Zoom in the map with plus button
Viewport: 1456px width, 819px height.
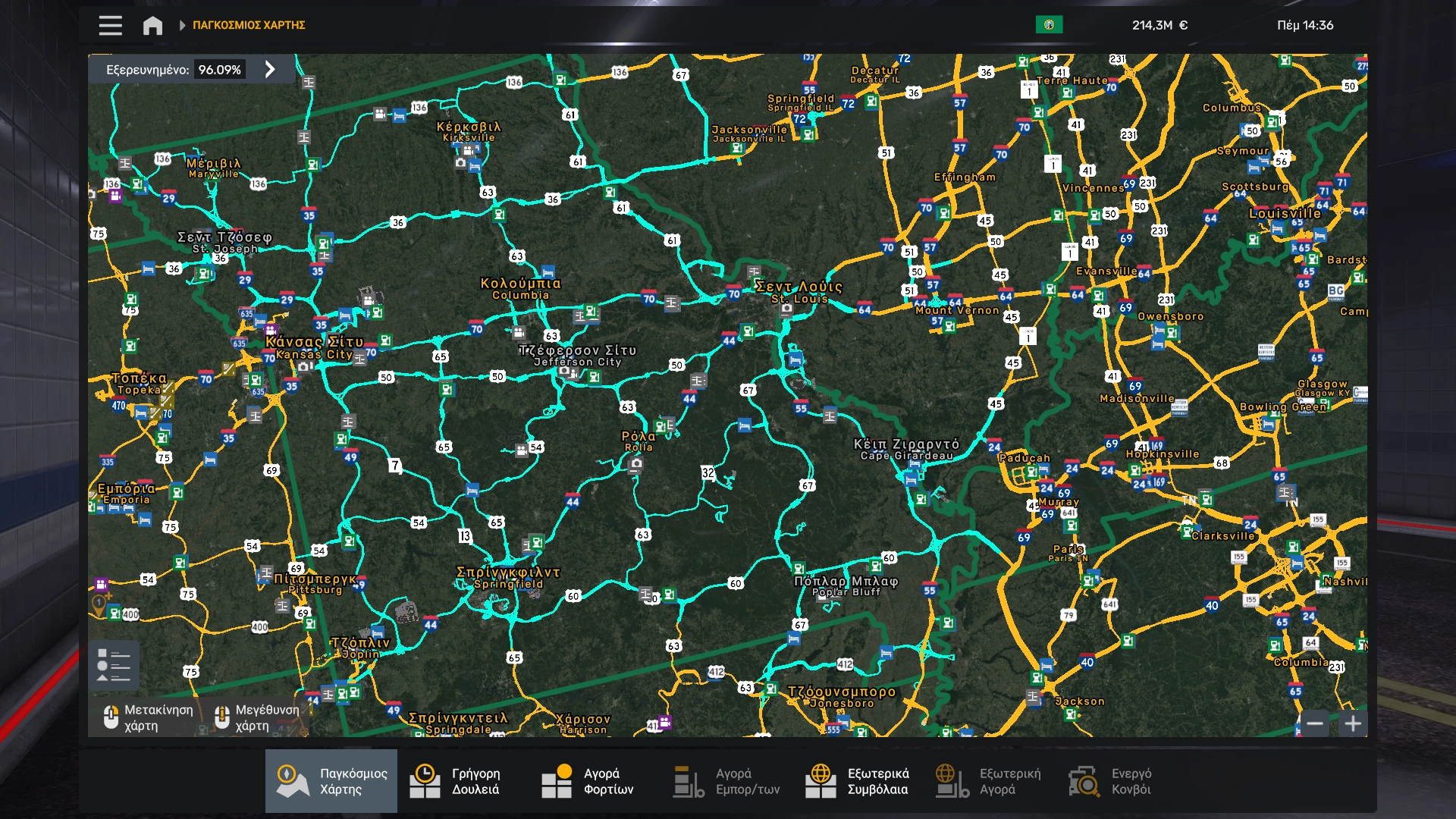pyautogui.click(x=1353, y=723)
